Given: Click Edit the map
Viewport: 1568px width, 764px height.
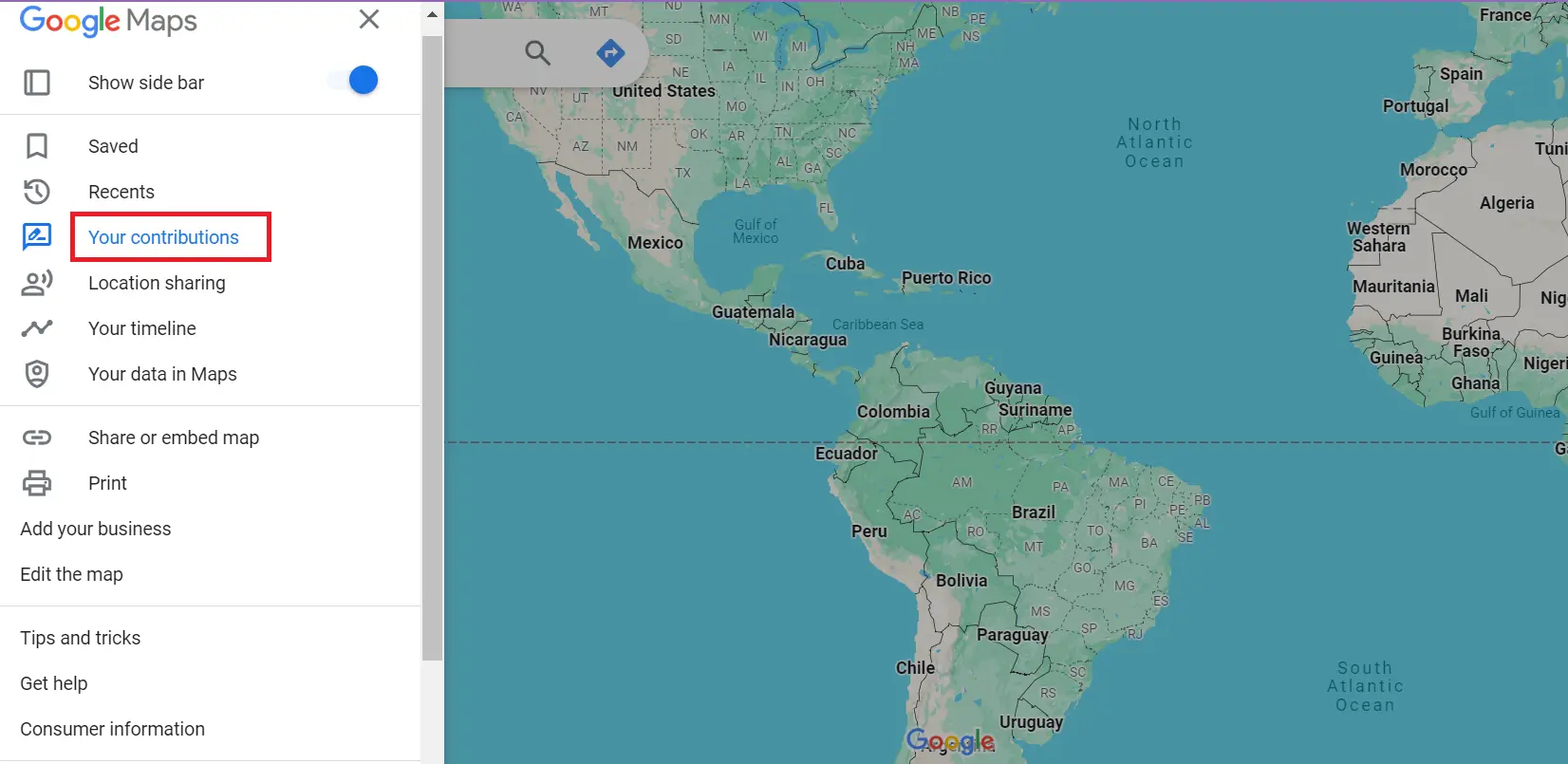Looking at the screenshot, I should pos(71,574).
